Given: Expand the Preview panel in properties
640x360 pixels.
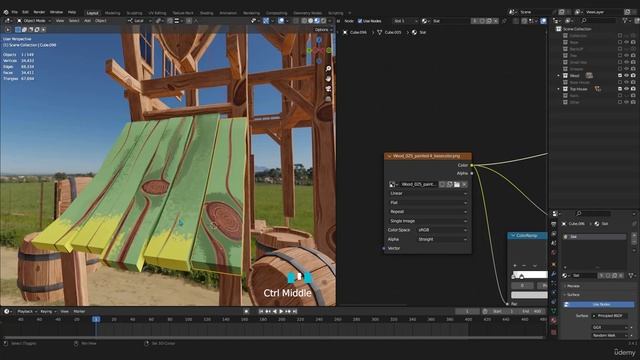Looking at the screenshot, I should (573, 286).
